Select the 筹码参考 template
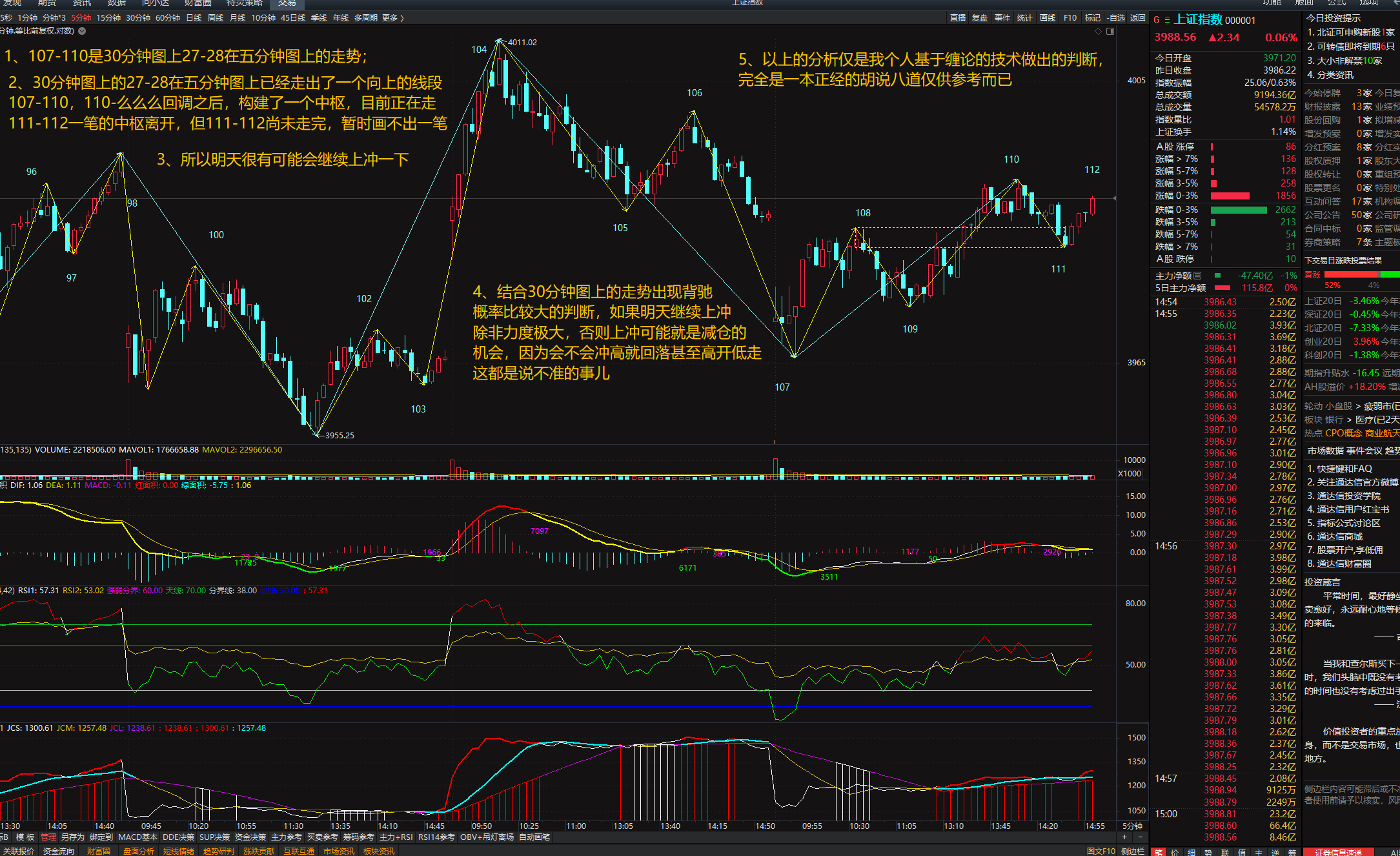This screenshot has width=1400, height=856. pos(359,837)
